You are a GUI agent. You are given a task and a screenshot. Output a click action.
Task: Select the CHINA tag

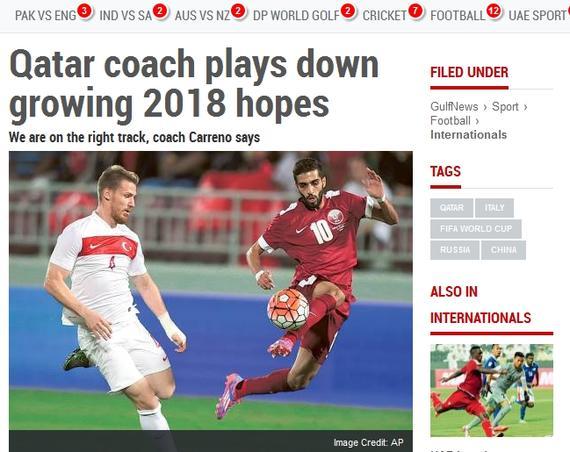click(x=503, y=250)
